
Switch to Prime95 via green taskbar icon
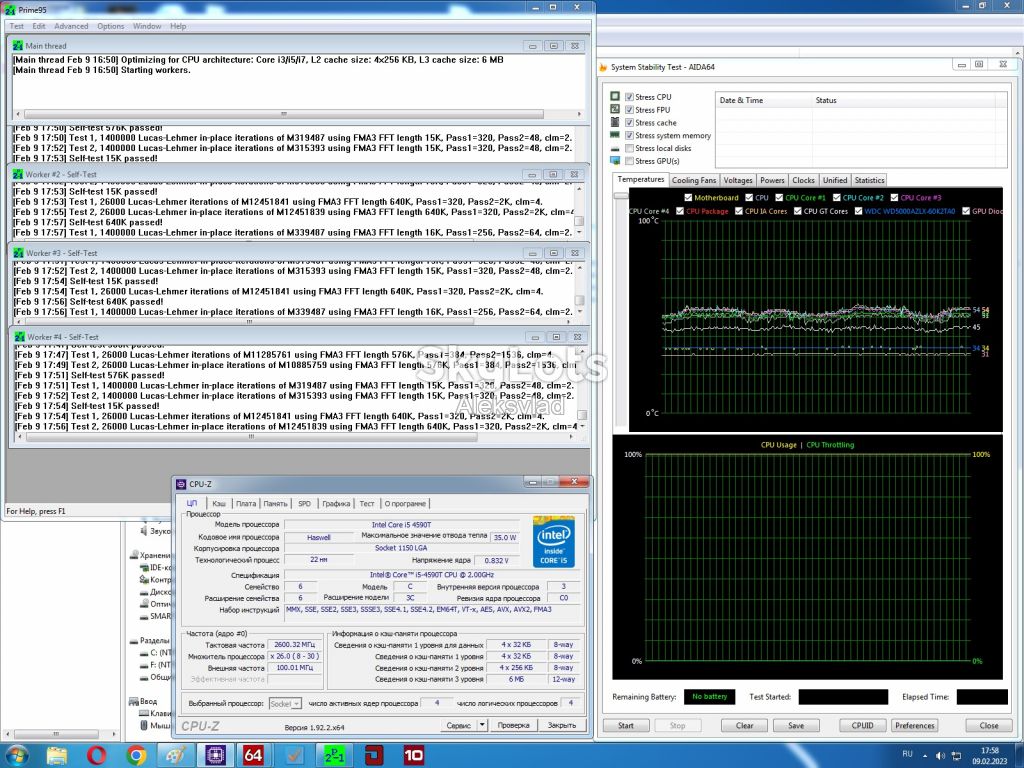(334, 756)
